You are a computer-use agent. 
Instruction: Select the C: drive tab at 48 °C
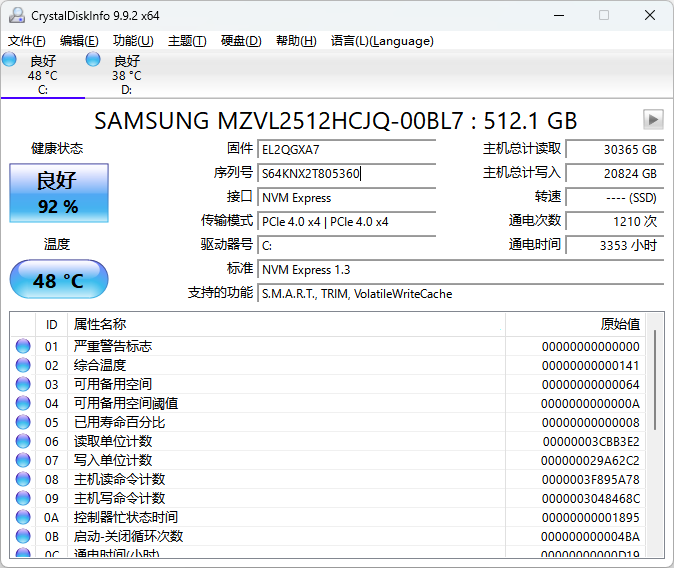pos(43,74)
